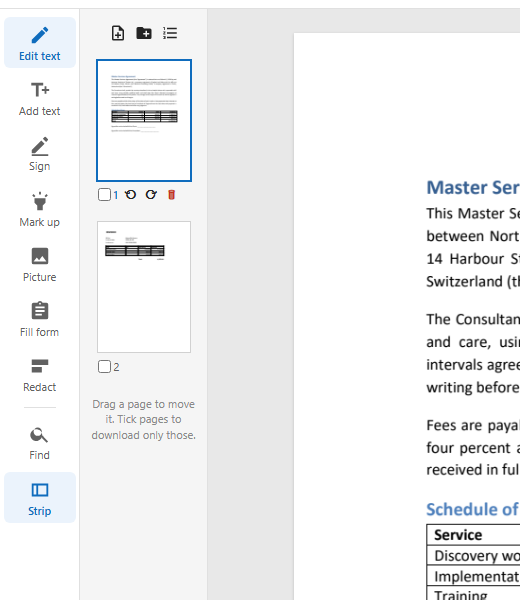Screen dimensions: 520x600
Task: Rotate page 1 counterclockwise
Action: pyautogui.click(x=130, y=195)
